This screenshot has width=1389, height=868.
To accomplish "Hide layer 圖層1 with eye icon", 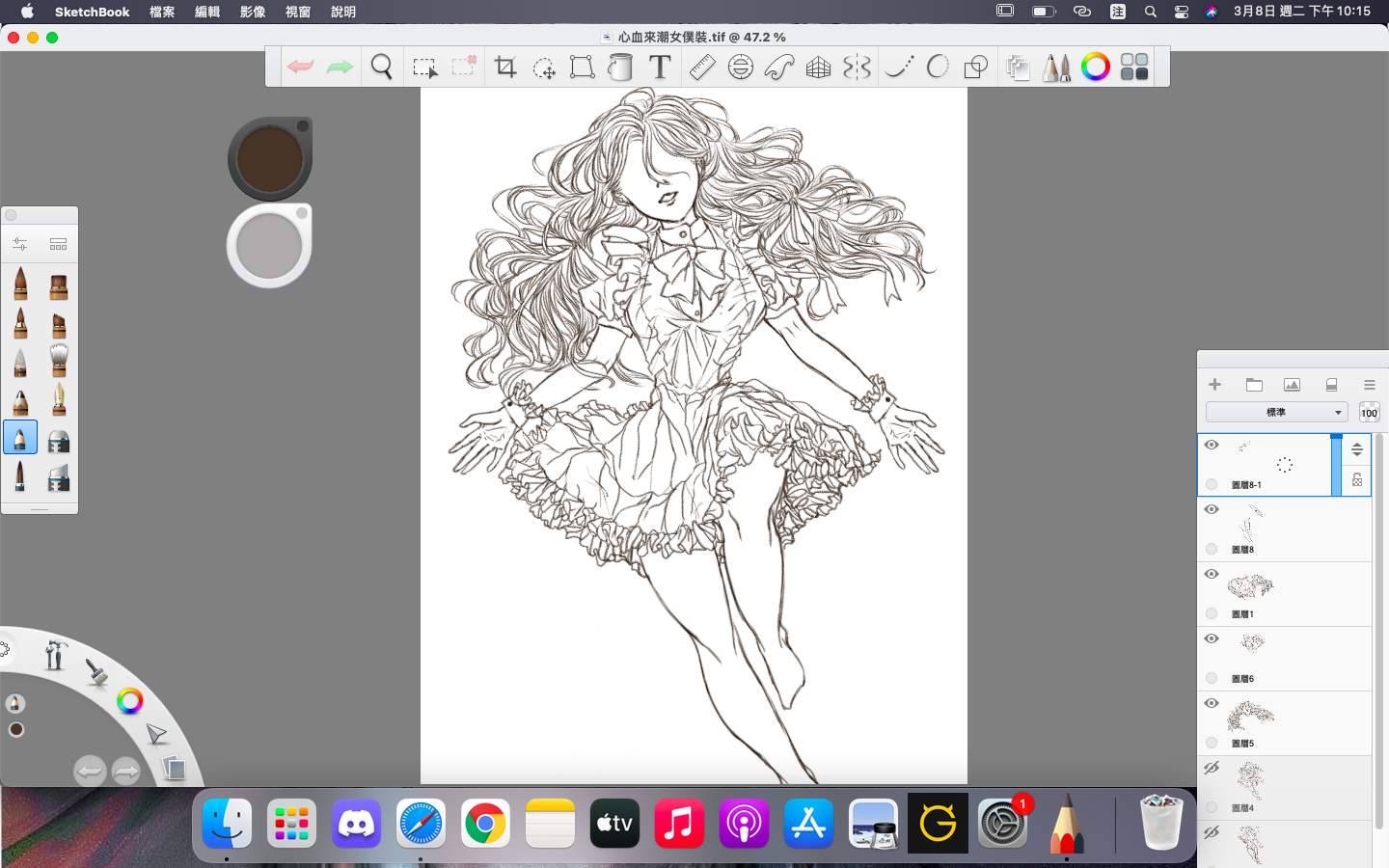I will point(1212,574).
